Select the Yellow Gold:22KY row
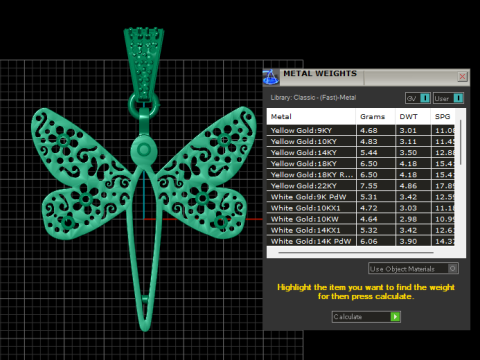This screenshot has width=480, height=360. [x=361, y=186]
